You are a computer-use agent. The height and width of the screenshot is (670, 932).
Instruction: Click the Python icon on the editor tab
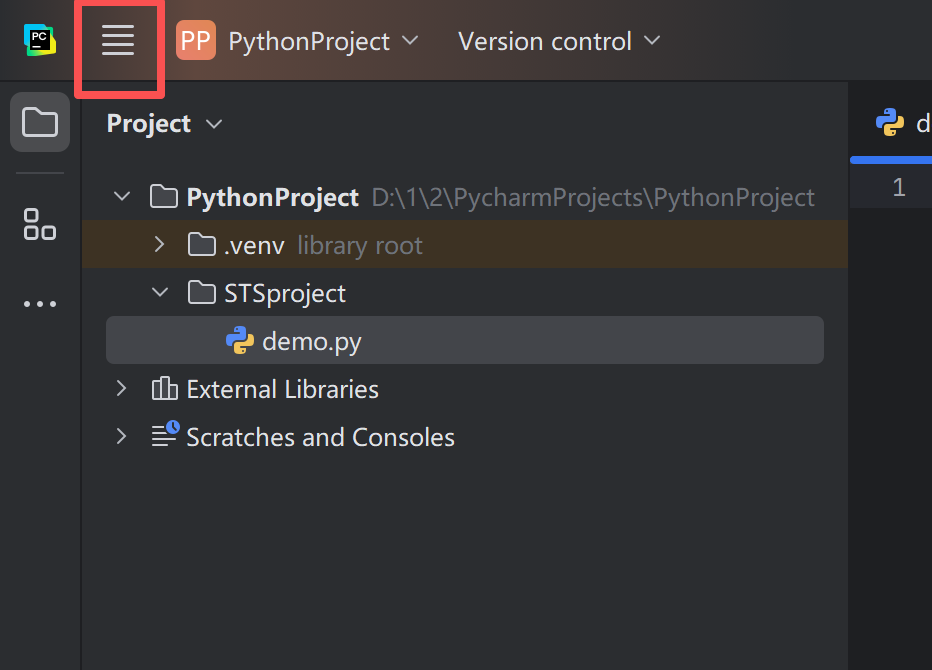point(889,122)
